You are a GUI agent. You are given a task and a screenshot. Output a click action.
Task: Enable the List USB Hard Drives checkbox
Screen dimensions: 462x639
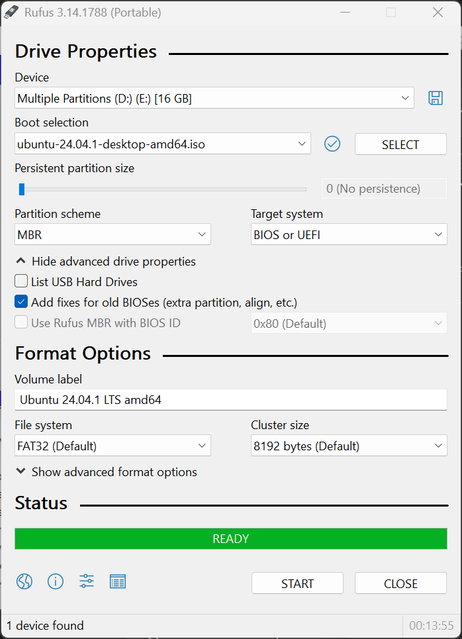pos(21,281)
